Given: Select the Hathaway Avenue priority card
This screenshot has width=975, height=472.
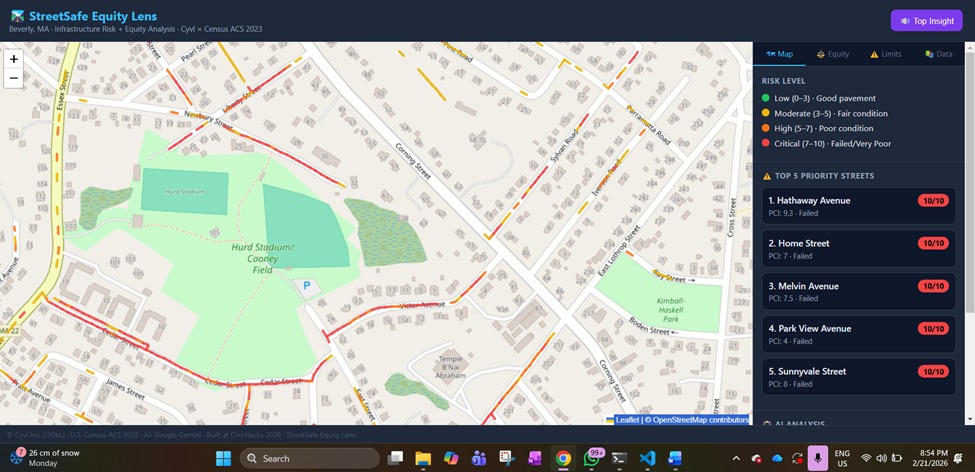Looking at the screenshot, I should pyautogui.click(x=859, y=206).
